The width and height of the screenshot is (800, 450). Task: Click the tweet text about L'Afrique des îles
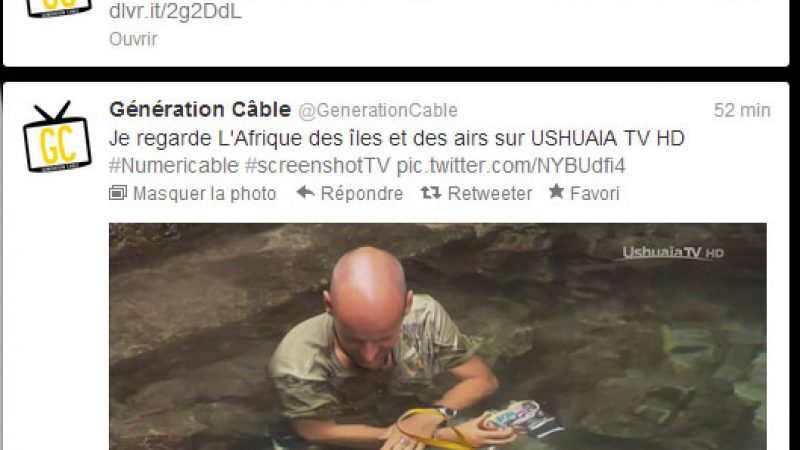(396, 138)
